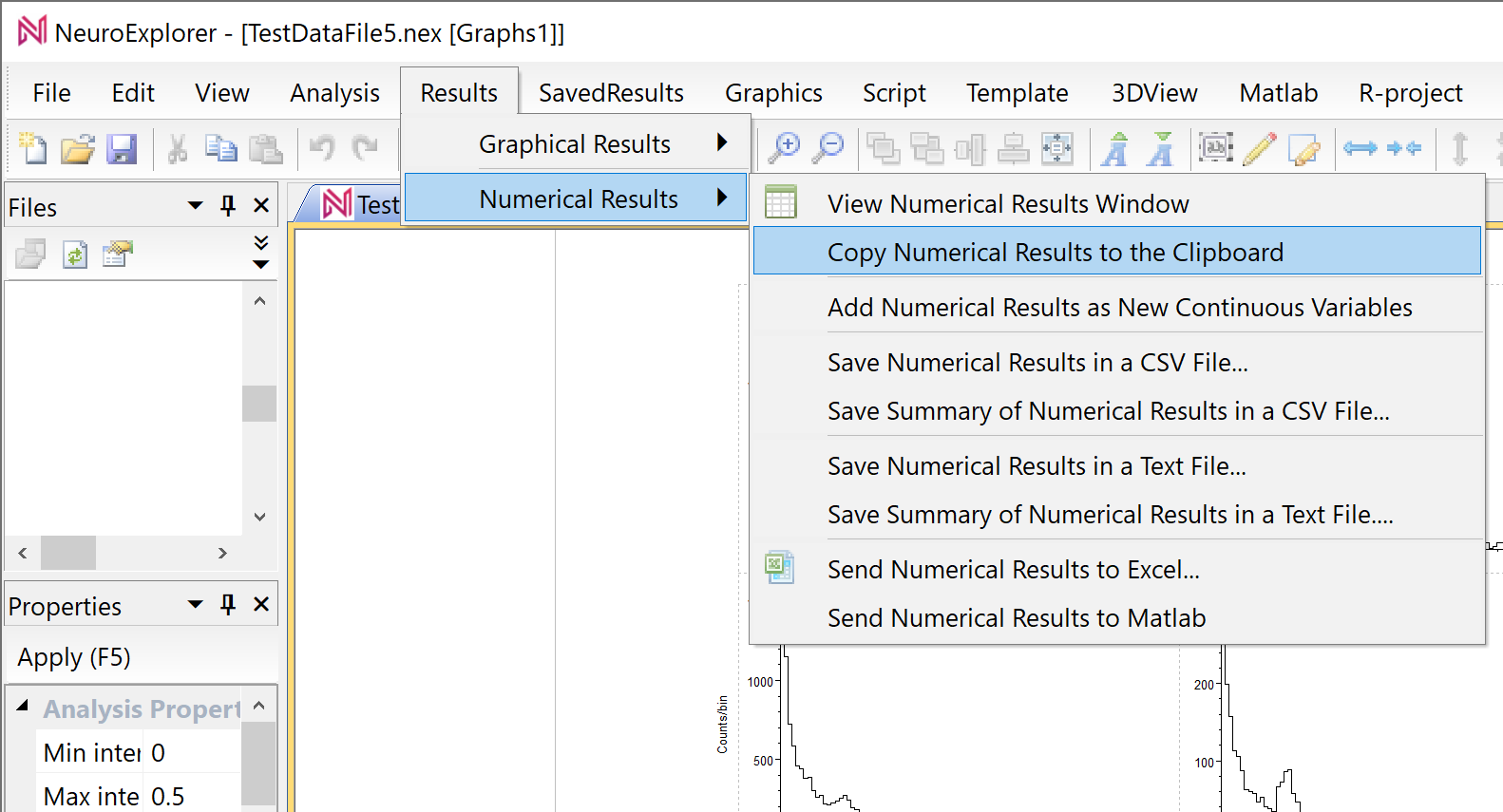This screenshot has height=812, width=1503.
Task: Select the yellow pencil drawing tool
Action: [1260, 148]
